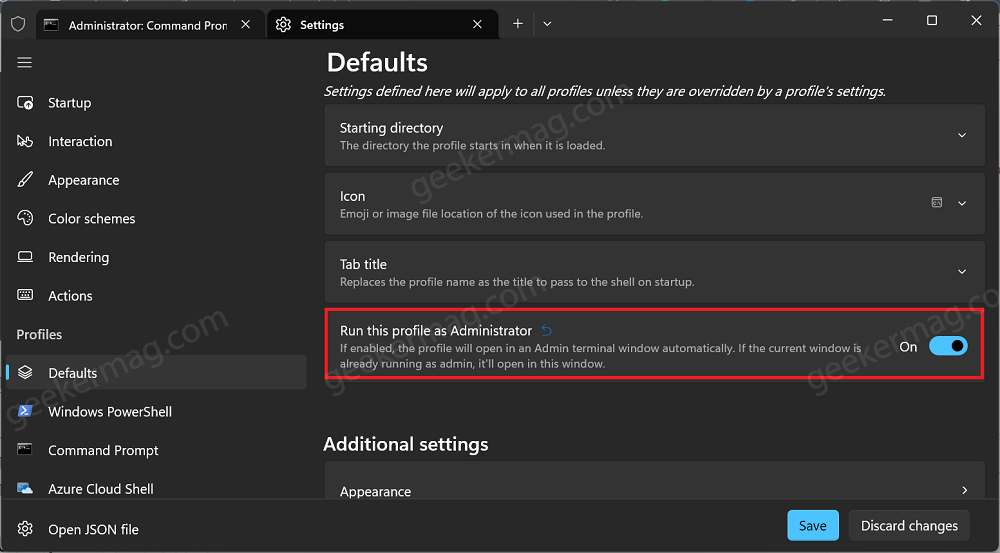Expand the Icon setting chevron
Viewport: 1000px width, 553px height.
coord(962,203)
